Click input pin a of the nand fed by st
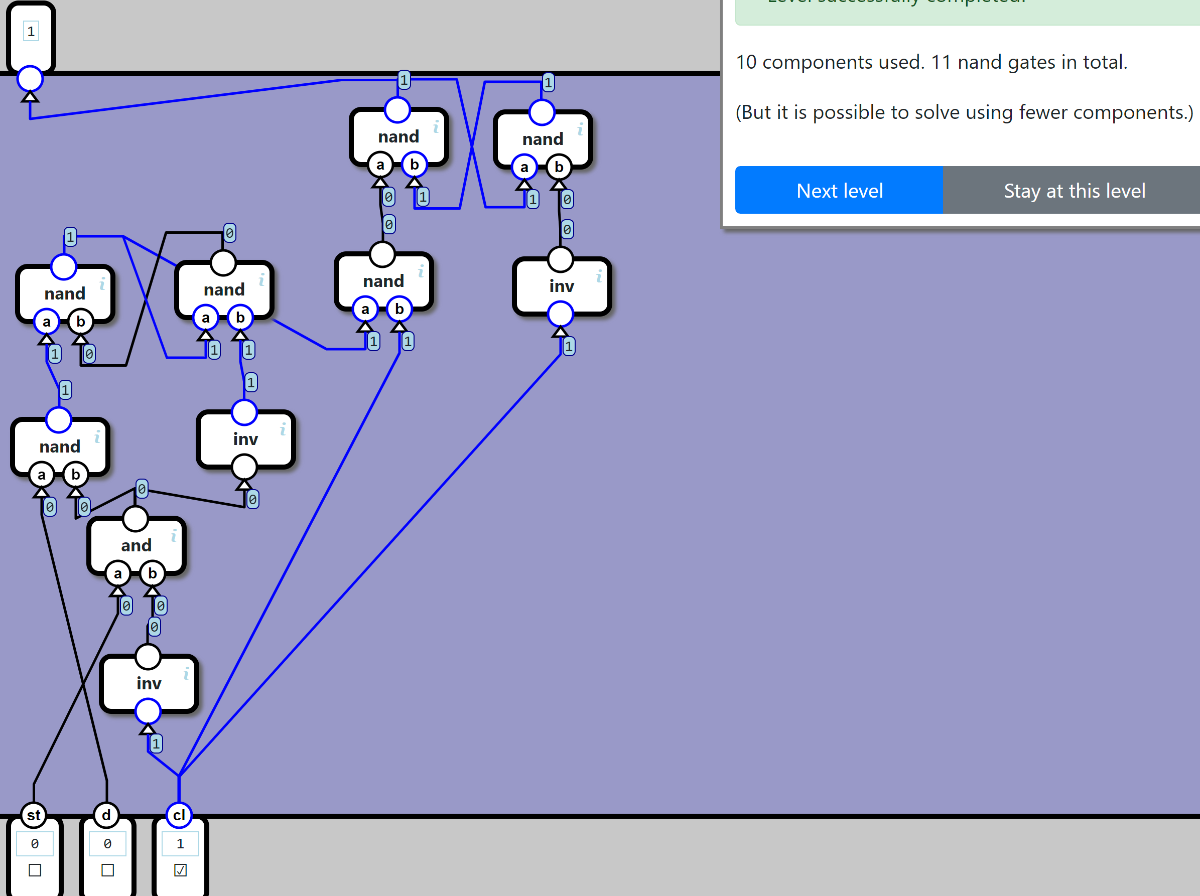1200x896 pixels. tap(41, 474)
